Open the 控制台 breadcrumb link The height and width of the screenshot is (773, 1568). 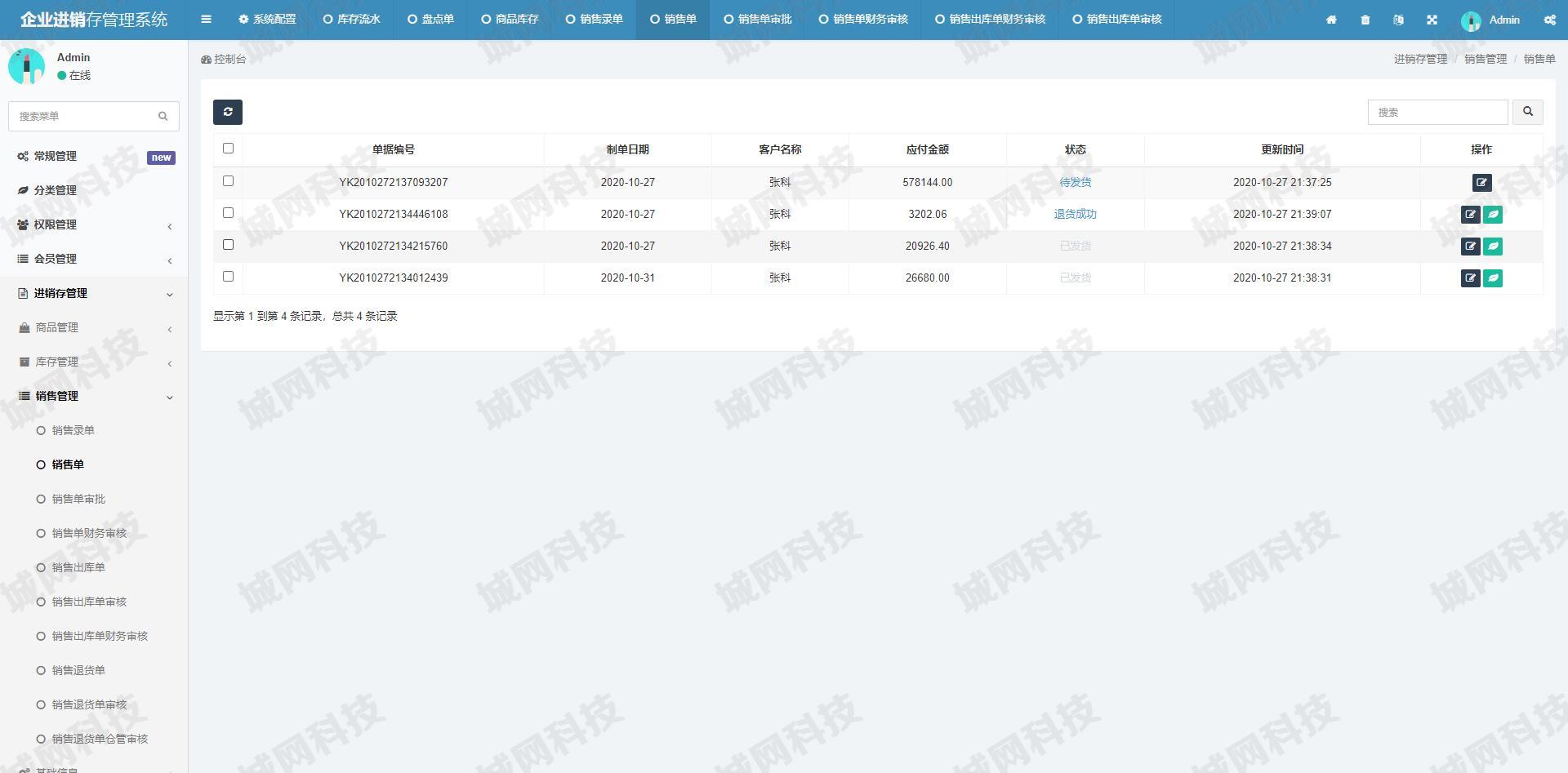(x=224, y=60)
